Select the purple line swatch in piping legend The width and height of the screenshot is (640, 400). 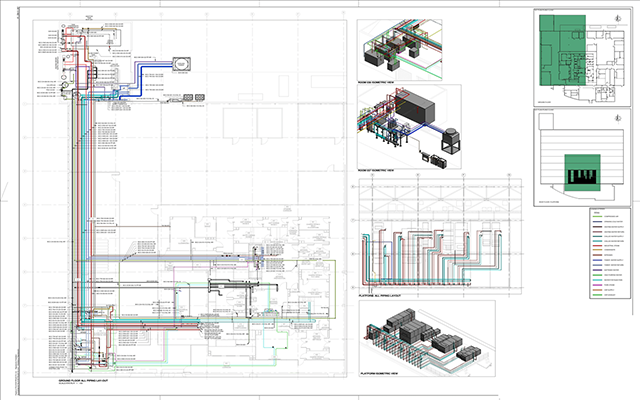click(598, 270)
